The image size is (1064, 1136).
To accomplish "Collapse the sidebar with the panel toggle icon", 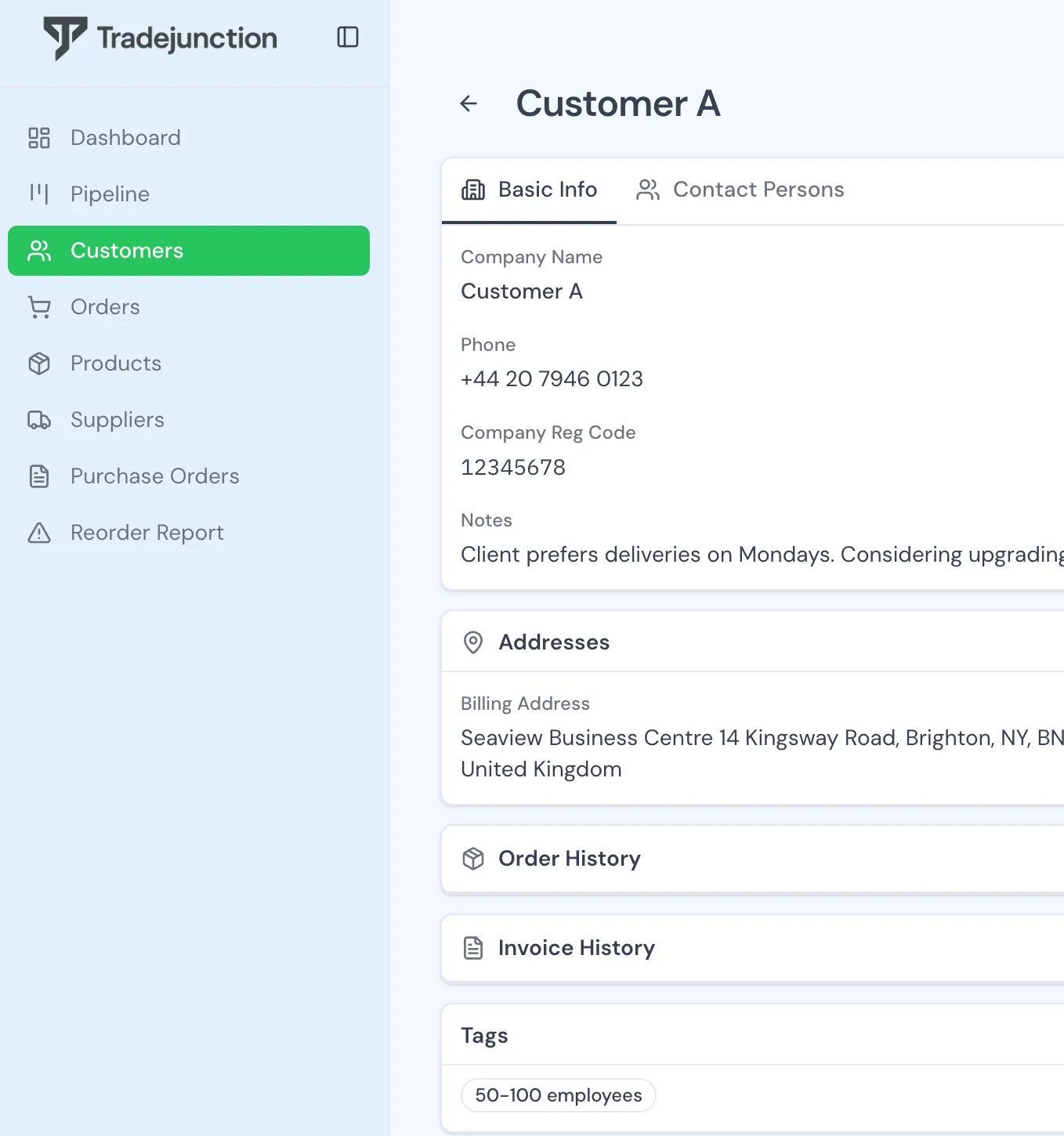I will (348, 37).
